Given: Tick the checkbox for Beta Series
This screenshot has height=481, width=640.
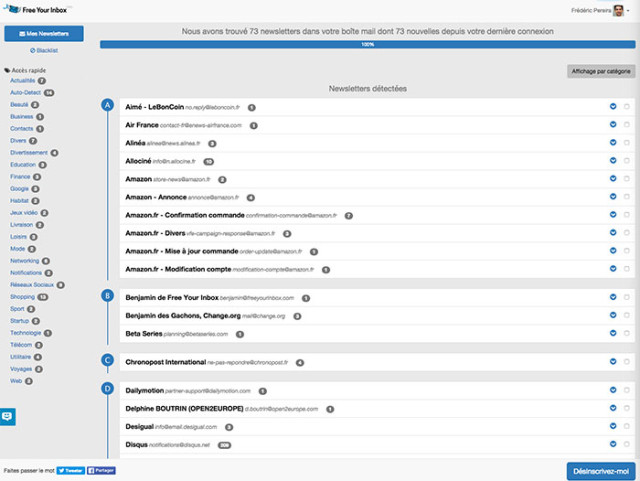Looking at the screenshot, I should 627,333.
